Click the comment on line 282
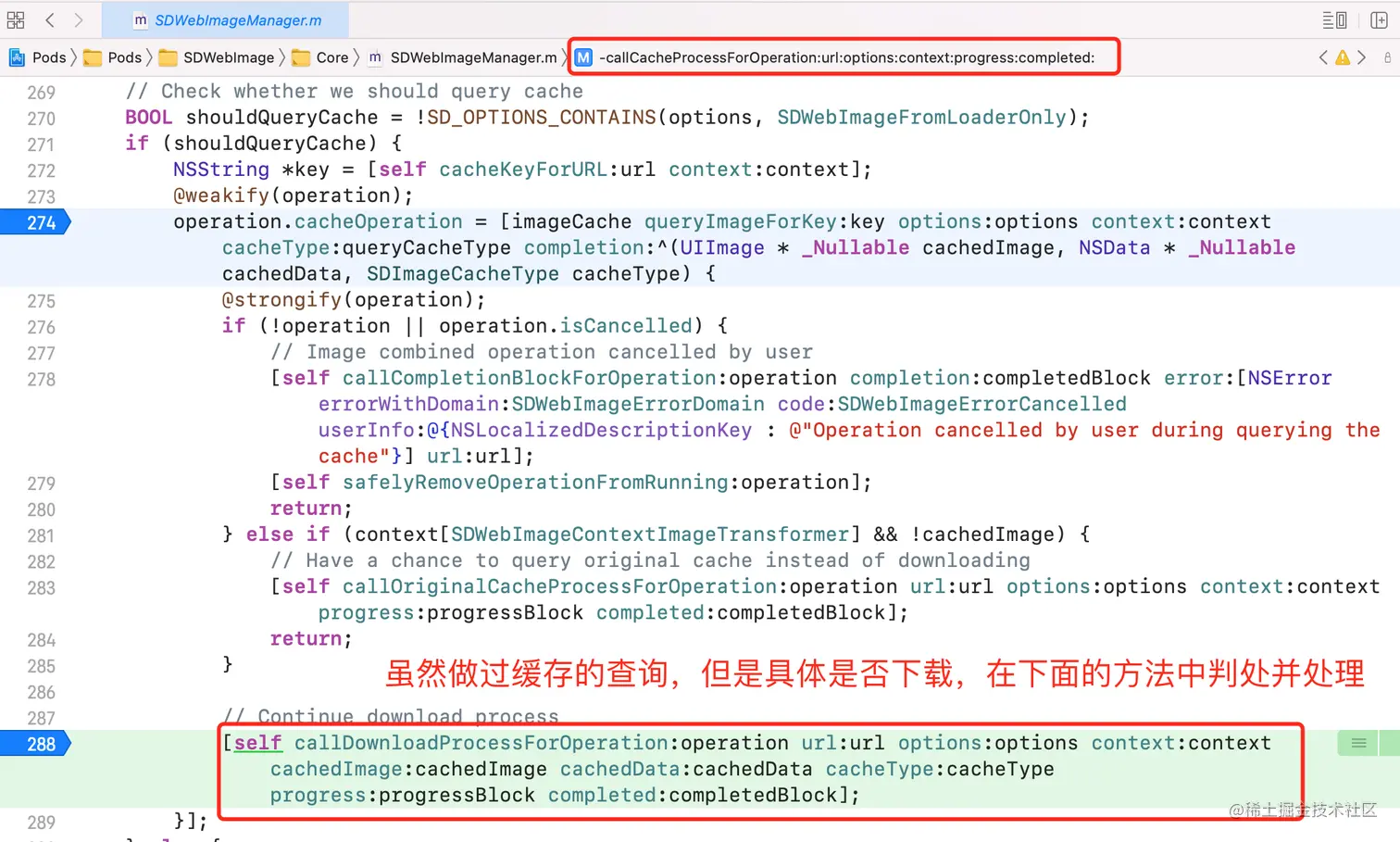This screenshot has width=1400, height=842. pos(650,560)
